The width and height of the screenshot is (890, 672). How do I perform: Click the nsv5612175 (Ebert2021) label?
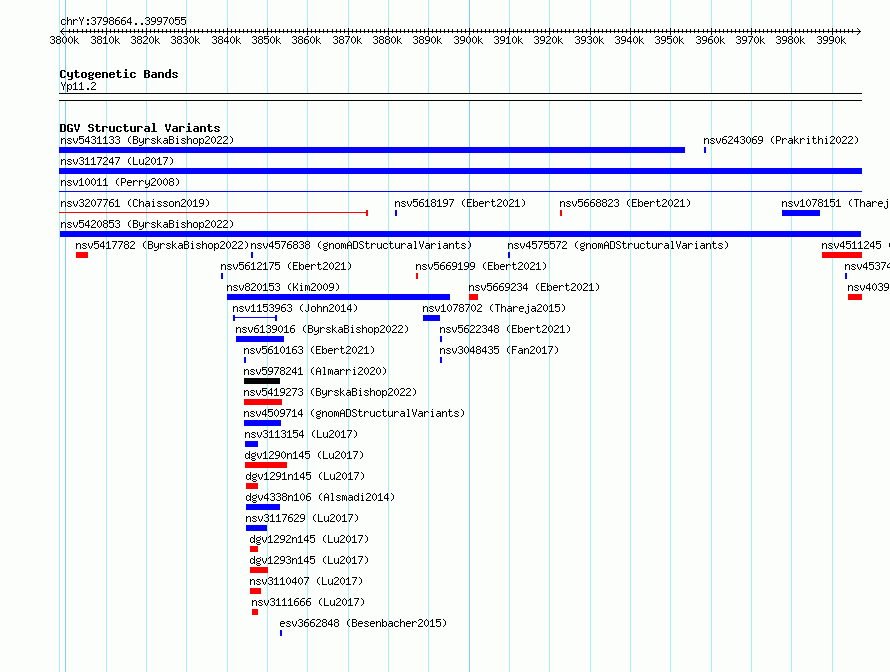[286, 266]
